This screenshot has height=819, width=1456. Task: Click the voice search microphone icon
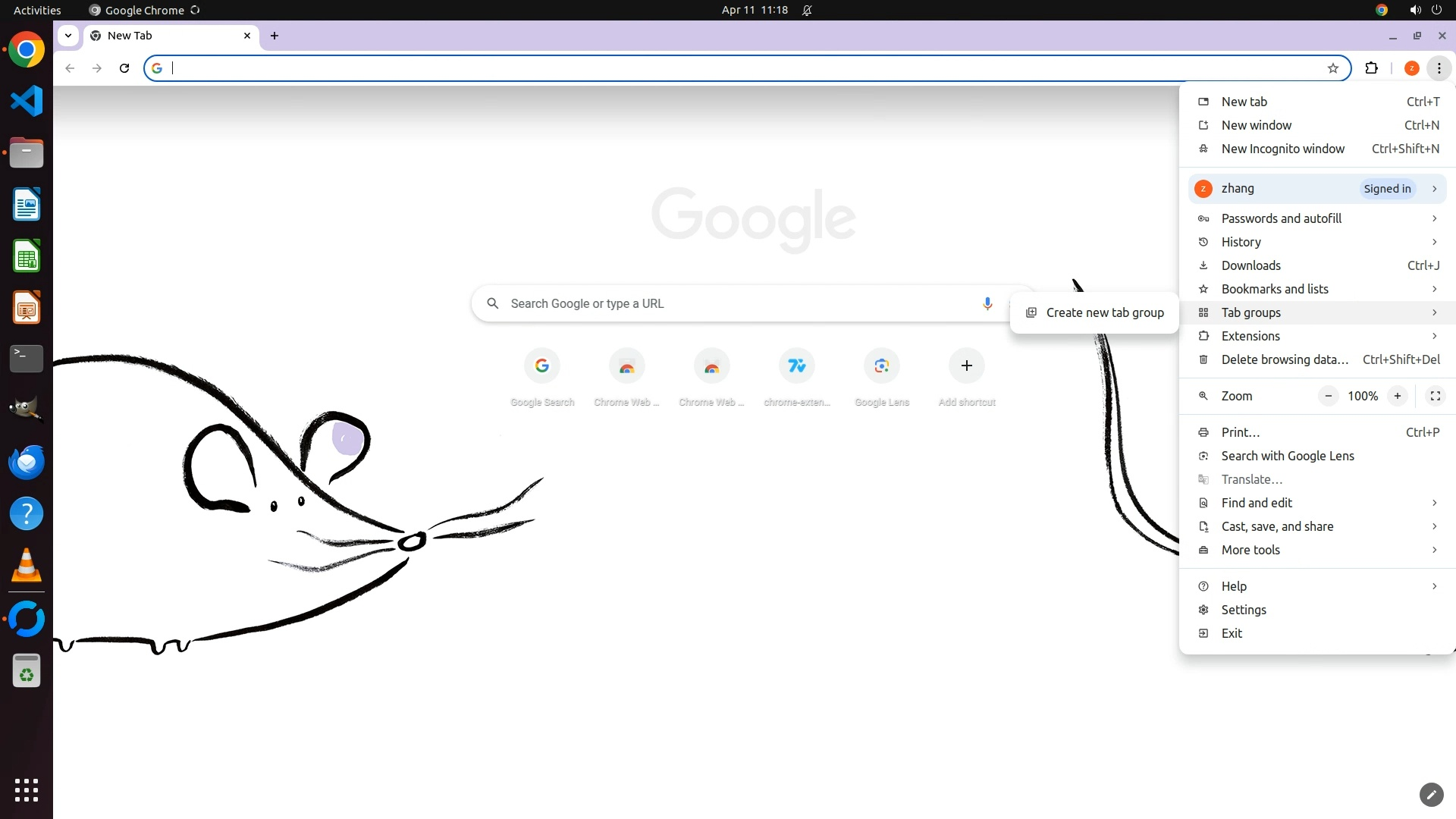click(x=987, y=303)
